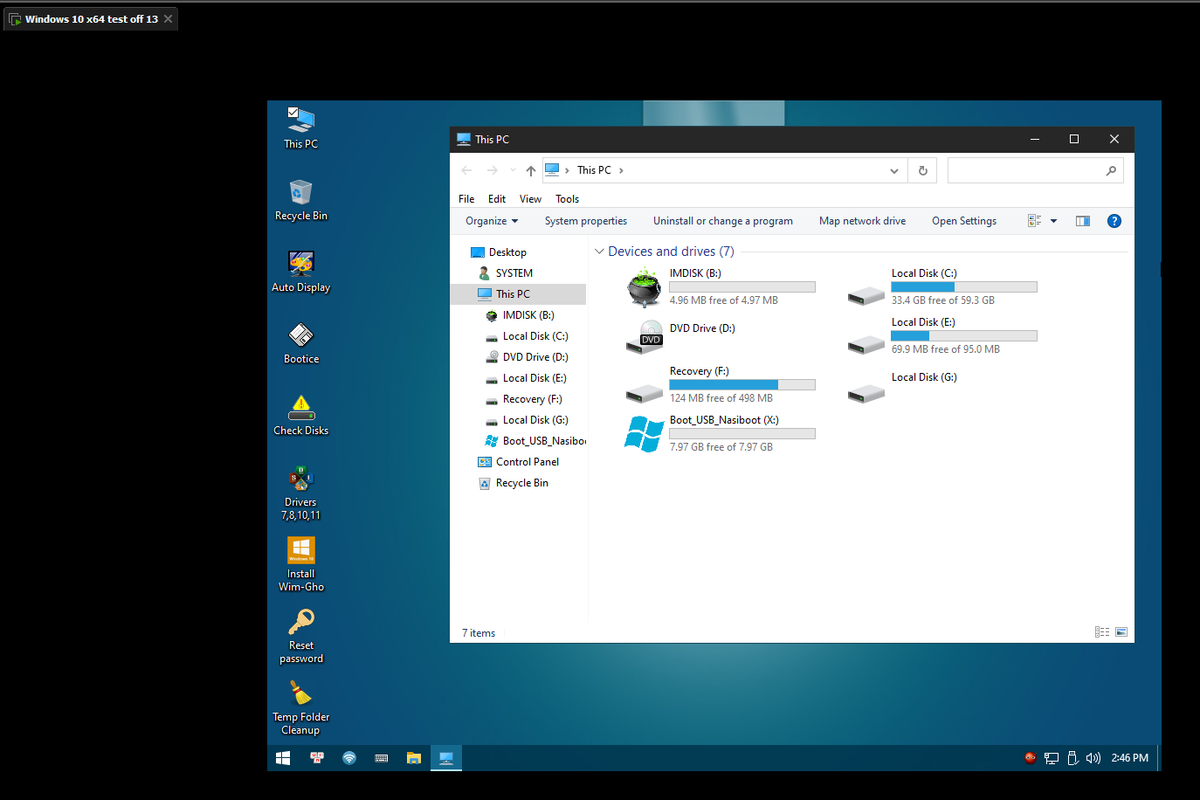Image resolution: width=1200 pixels, height=800 pixels.
Task: Open the View menu
Action: coord(530,199)
